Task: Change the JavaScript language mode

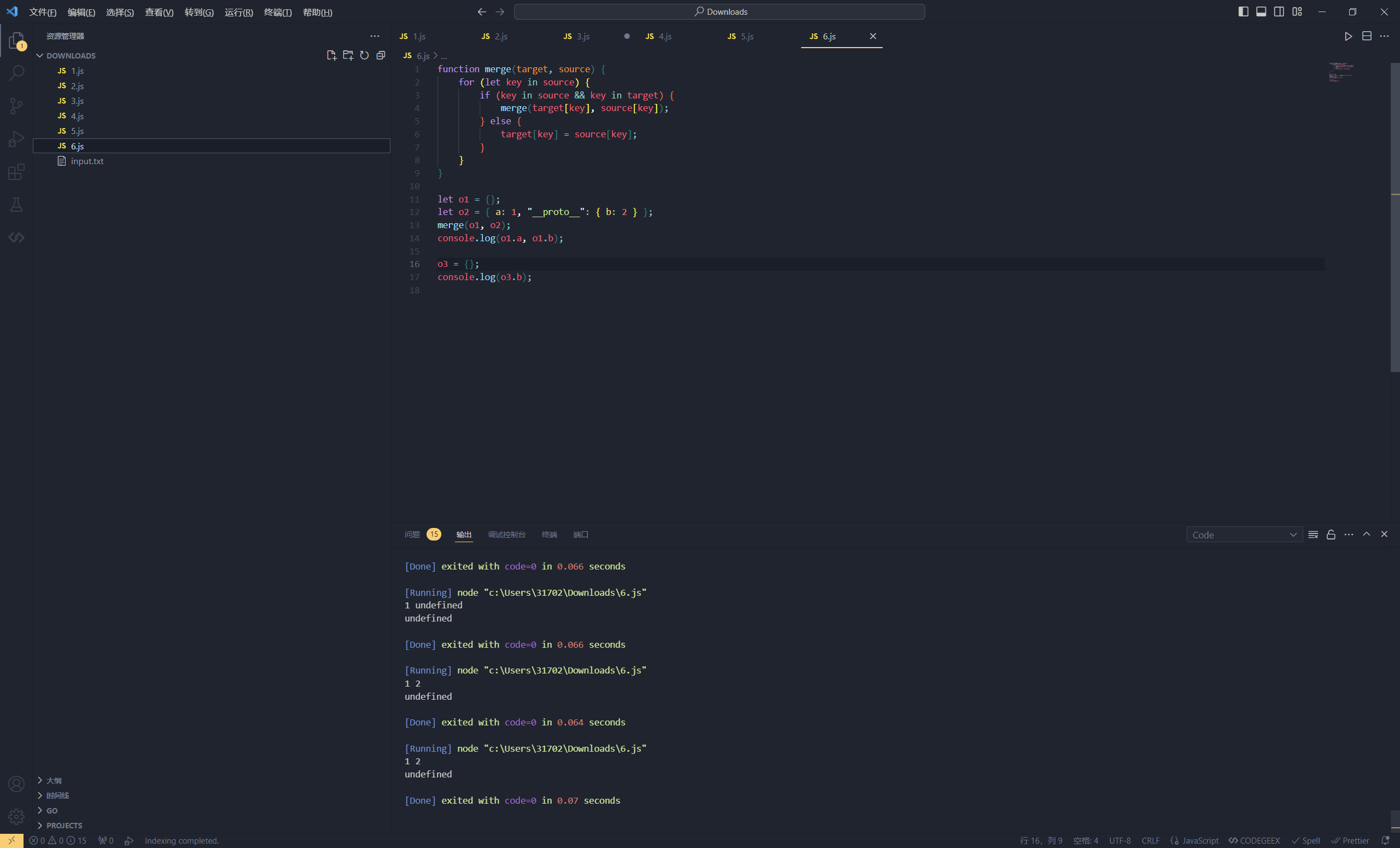Action: [x=1200, y=840]
